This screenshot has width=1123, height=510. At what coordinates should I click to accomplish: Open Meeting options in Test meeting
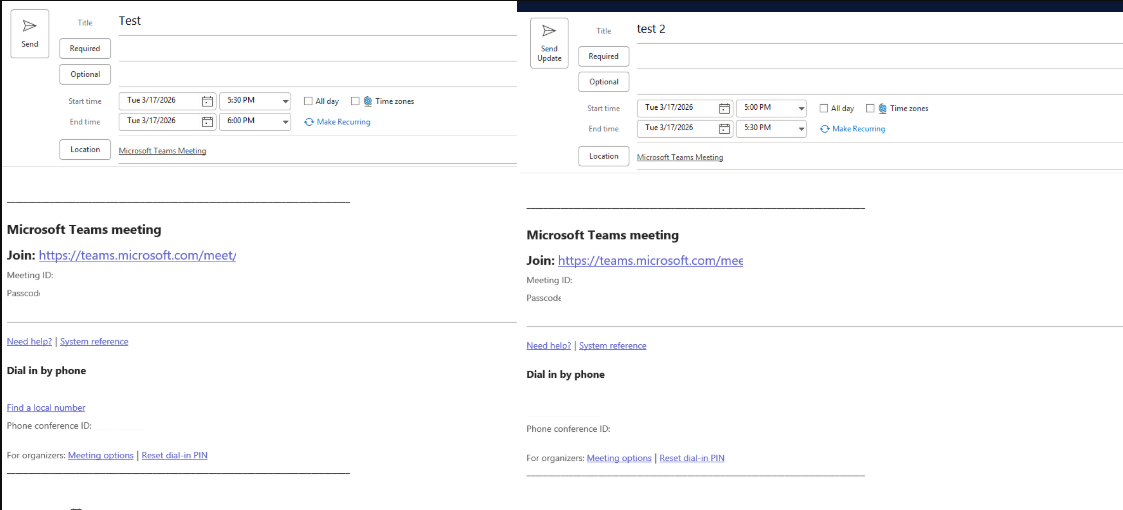101,456
